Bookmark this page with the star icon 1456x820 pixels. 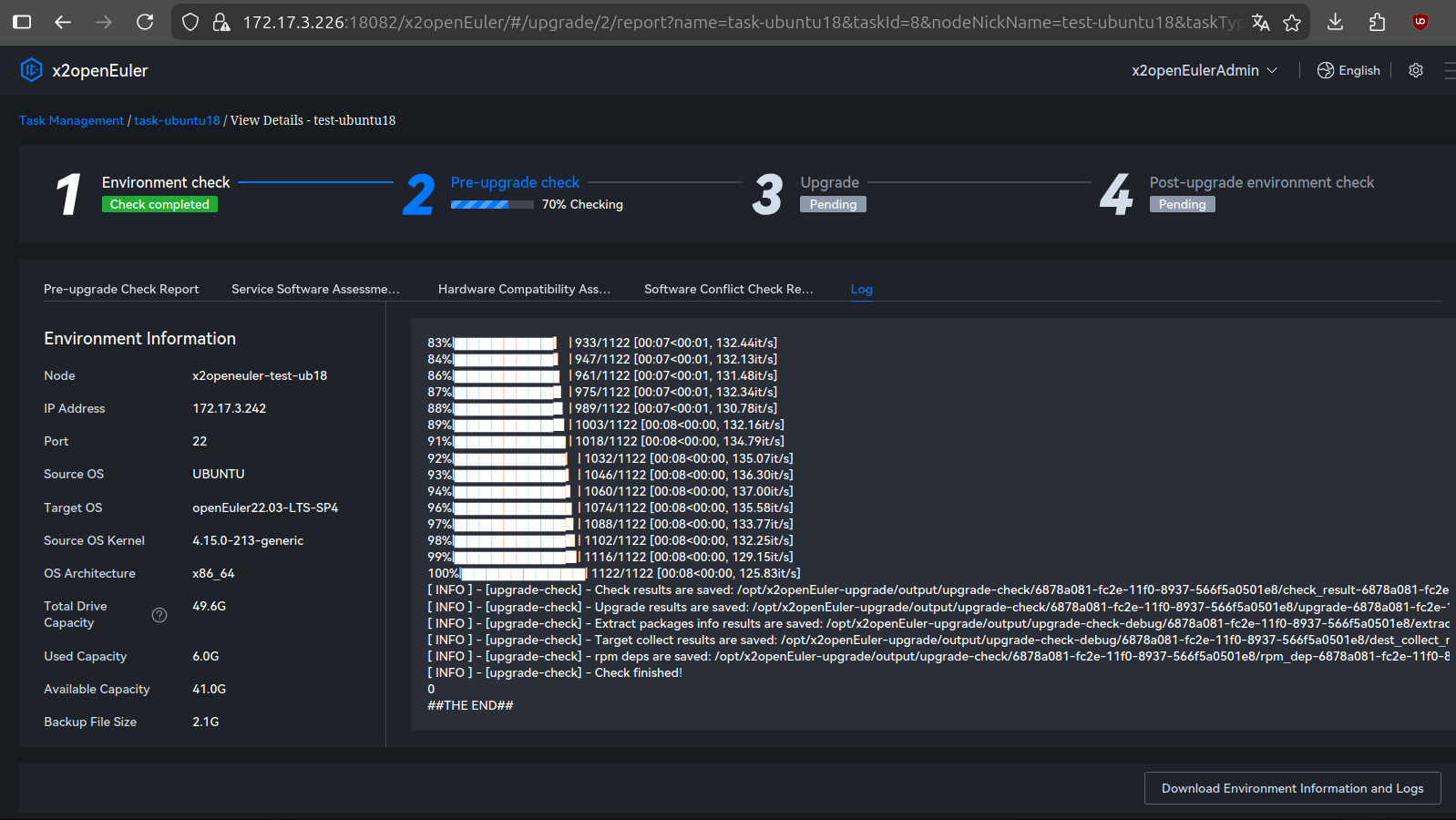pyautogui.click(x=1292, y=23)
